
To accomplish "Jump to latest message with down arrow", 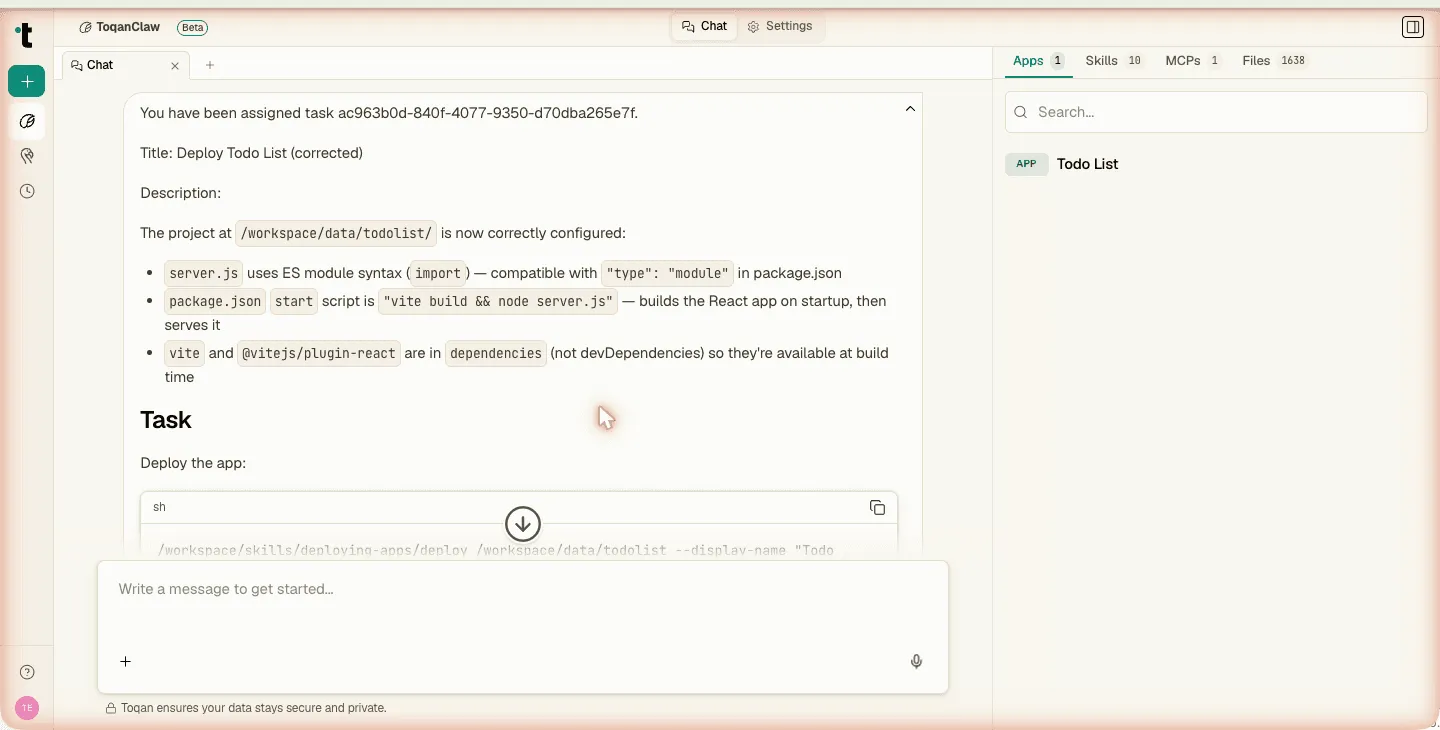I will coord(523,523).
